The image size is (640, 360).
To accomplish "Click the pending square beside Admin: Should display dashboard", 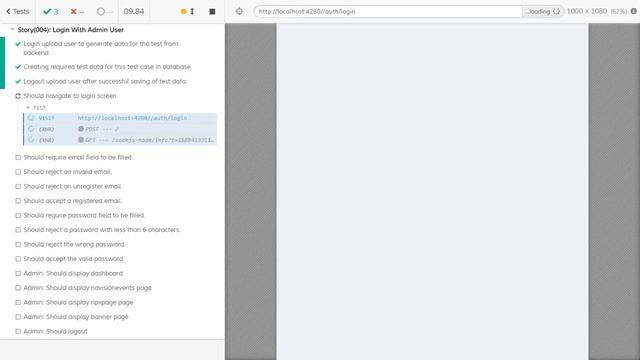I will 18,273.
